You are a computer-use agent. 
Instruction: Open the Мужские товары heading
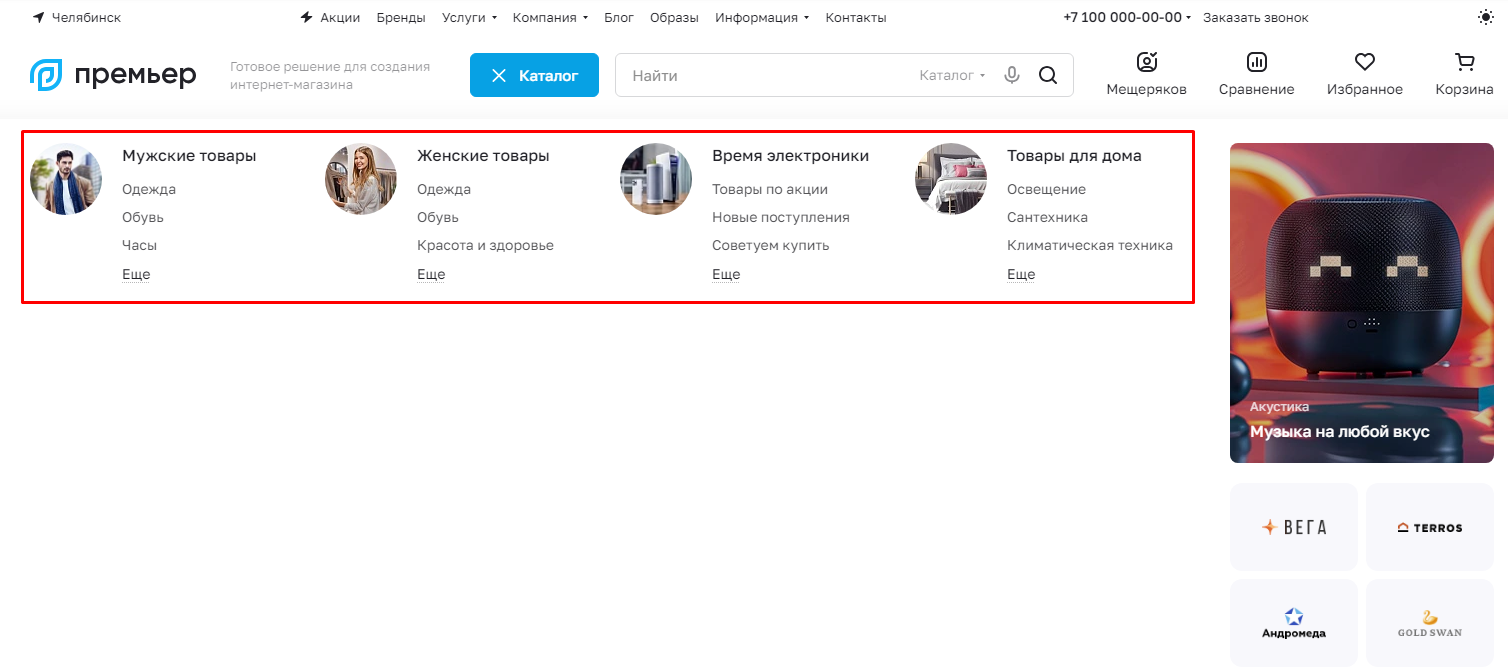click(189, 156)
